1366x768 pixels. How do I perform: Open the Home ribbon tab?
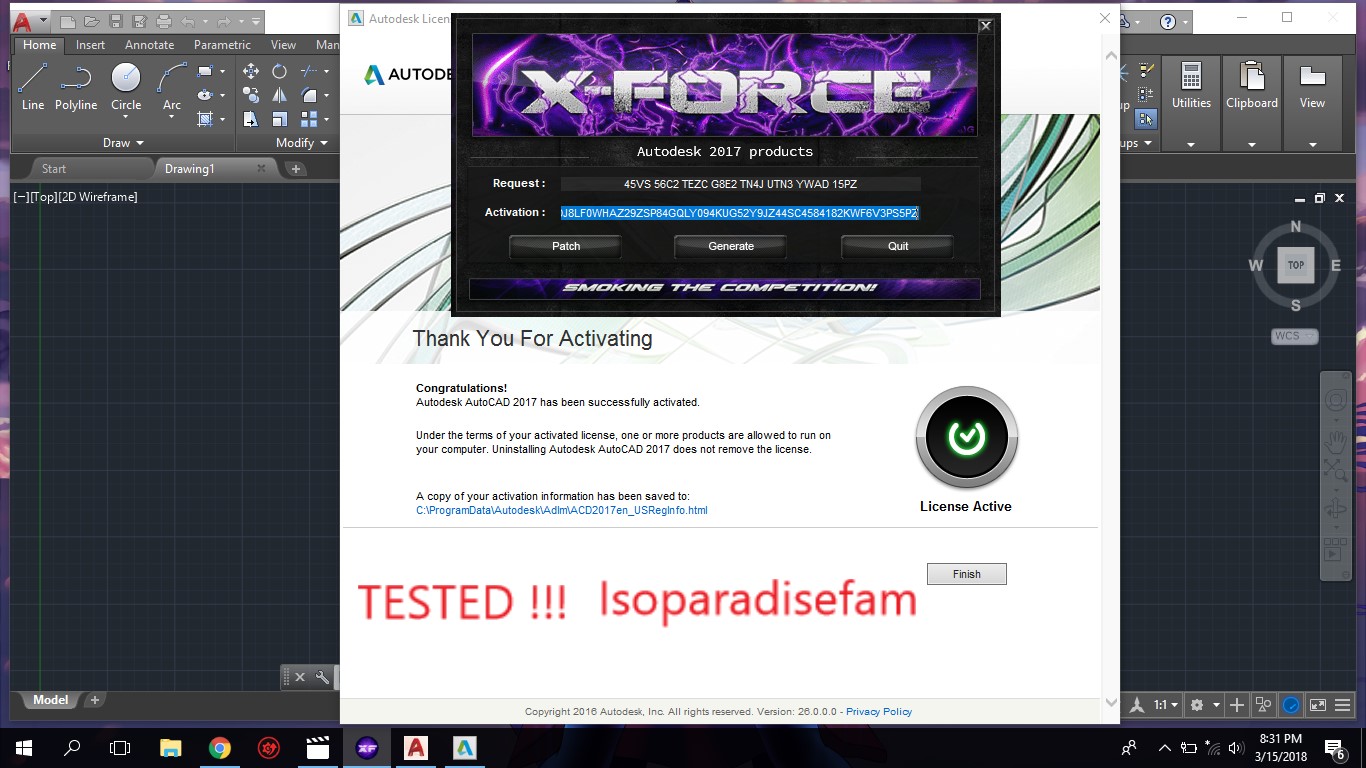coord(40,44)
